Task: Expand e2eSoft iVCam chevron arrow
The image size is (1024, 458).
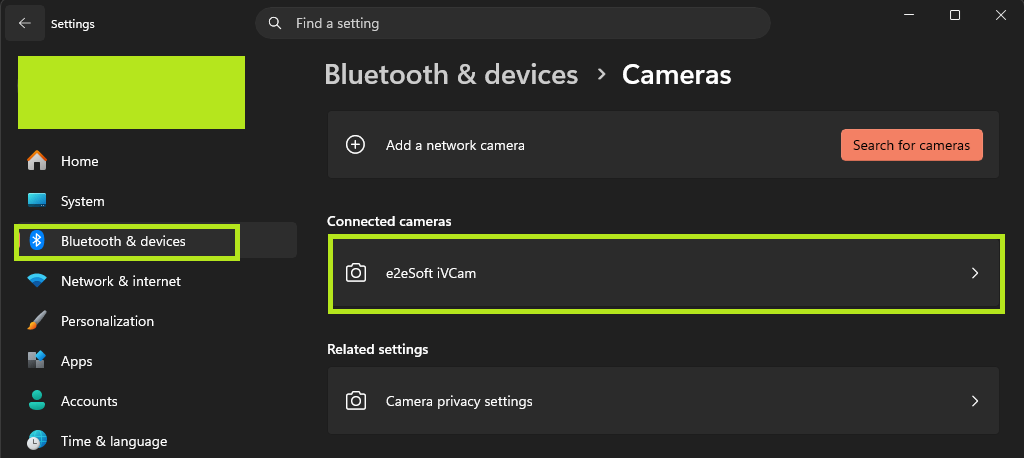Action: point(975,273)
